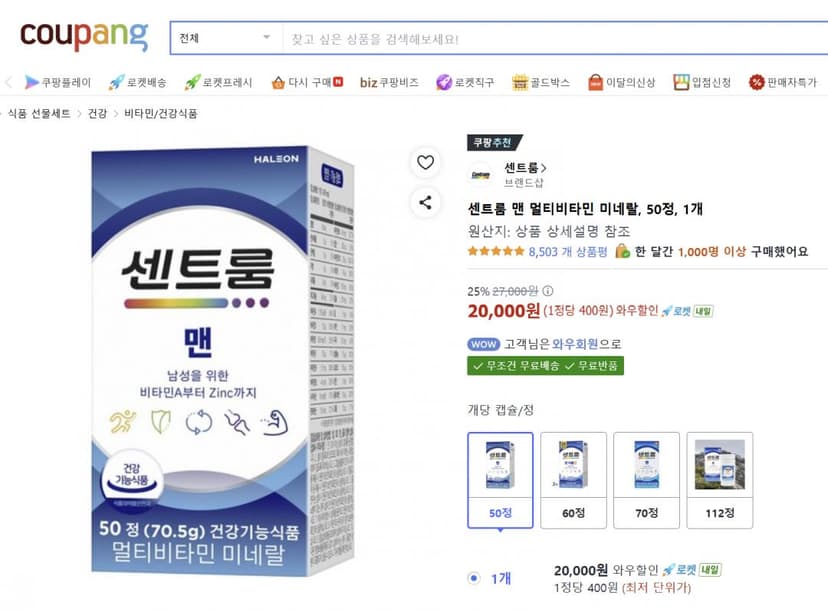Open Coupang Play from top bar
This screenshot has width=828, height=610.
click(x=58, y=82)
